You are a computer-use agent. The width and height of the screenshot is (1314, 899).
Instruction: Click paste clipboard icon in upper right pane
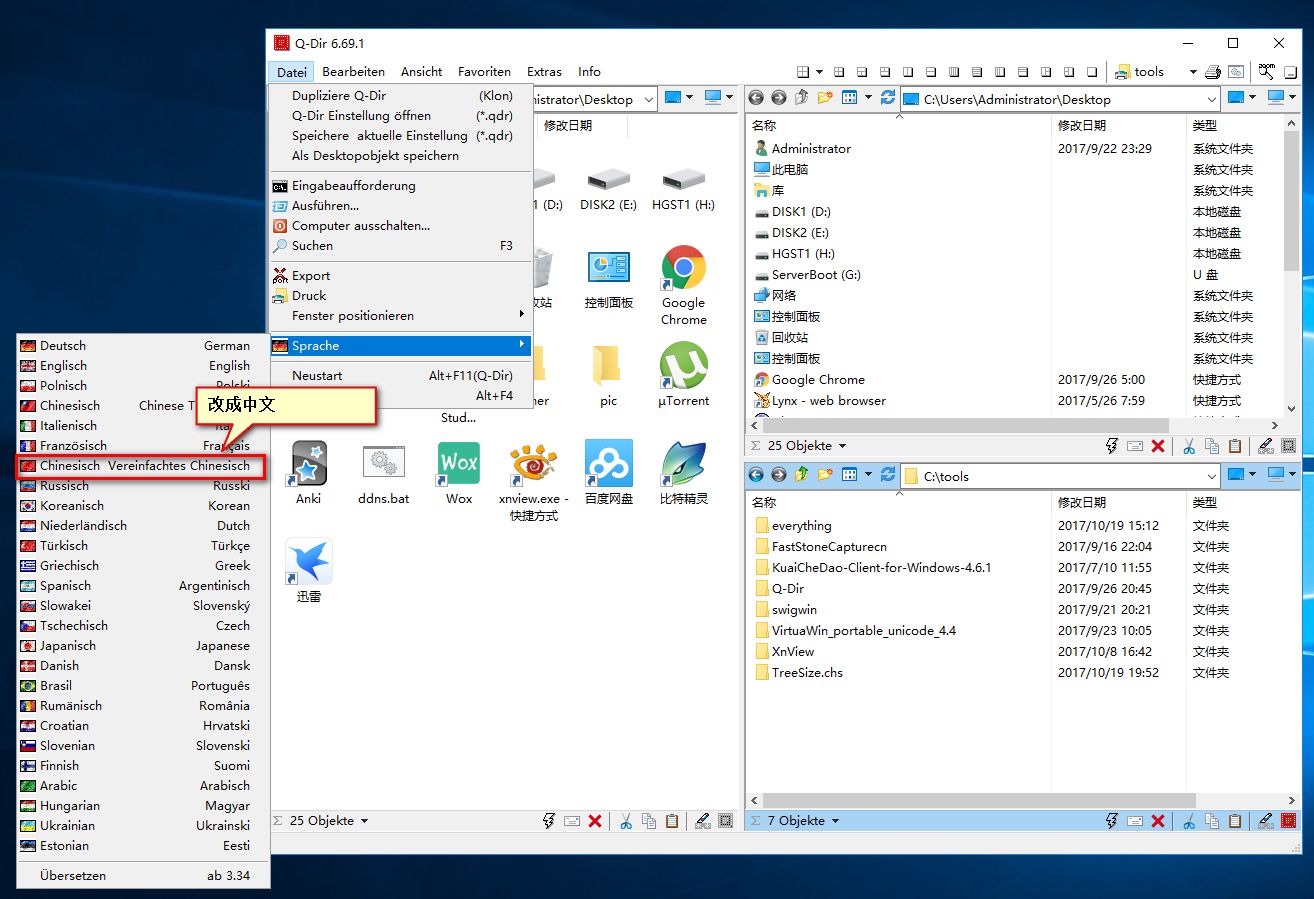tap(1235, 446)
